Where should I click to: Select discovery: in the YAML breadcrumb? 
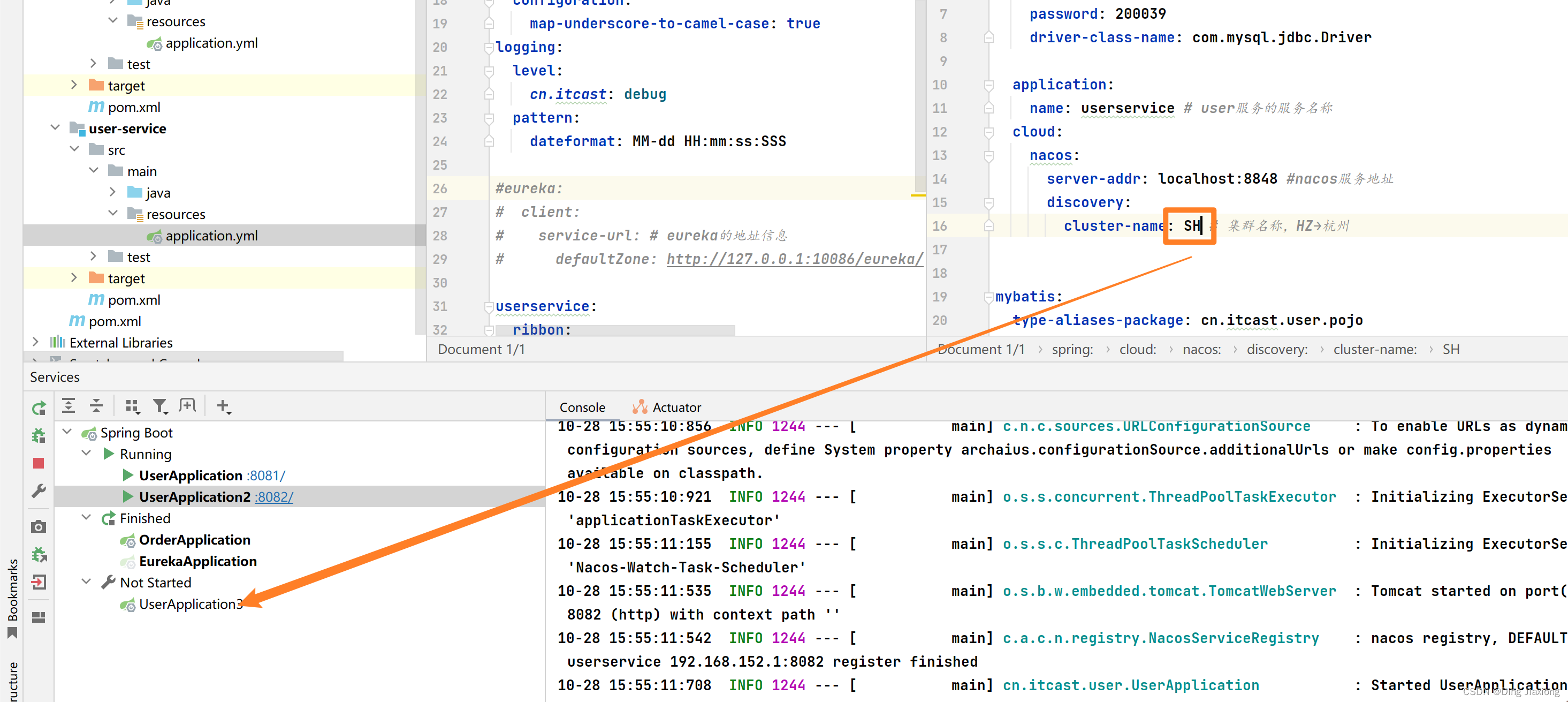point(1277,350)
